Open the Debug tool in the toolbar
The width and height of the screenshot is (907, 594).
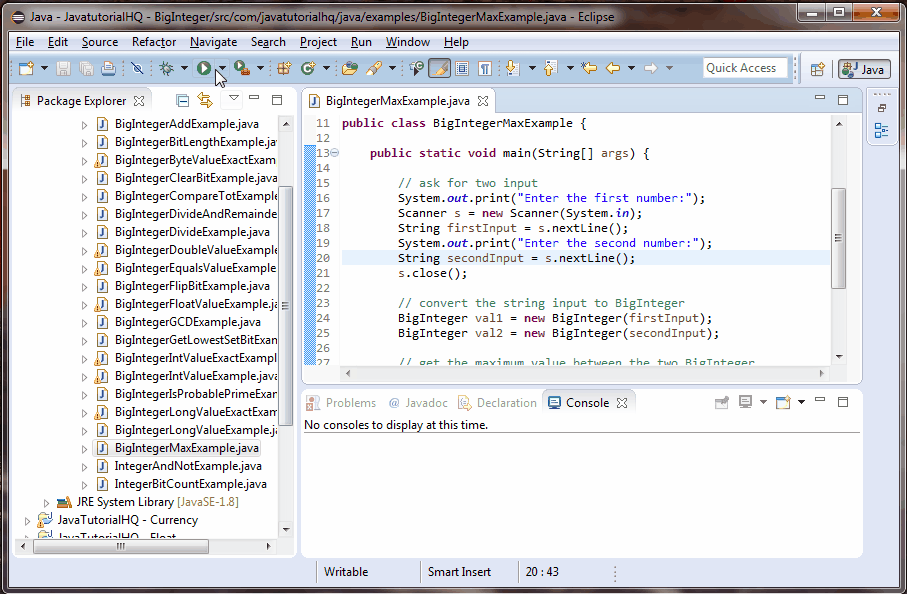point(165,68)
